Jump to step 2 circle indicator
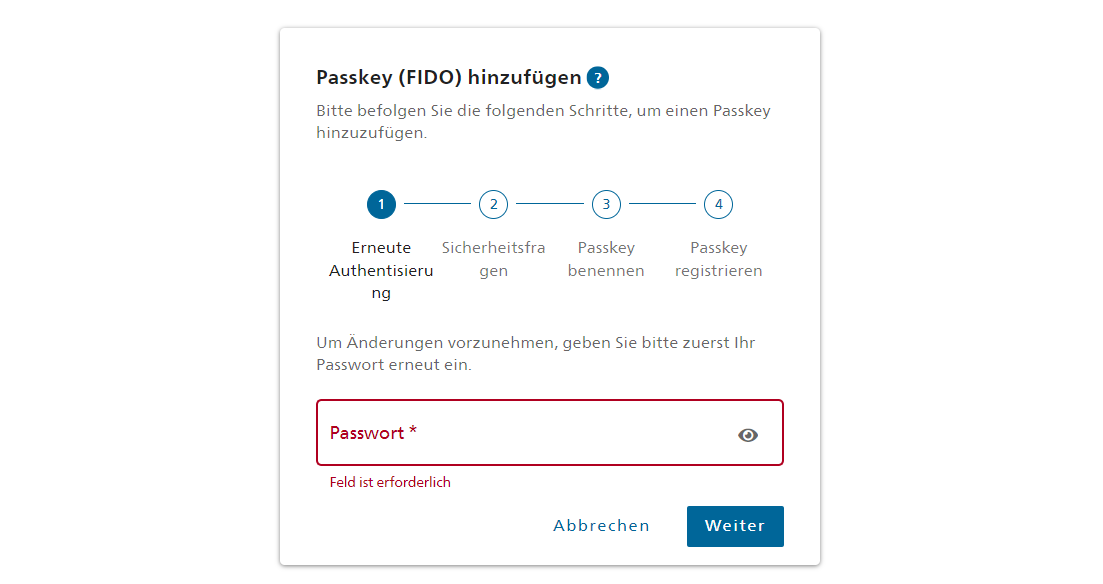Screen dimensions: 1103x584 [x=494, y=205]
